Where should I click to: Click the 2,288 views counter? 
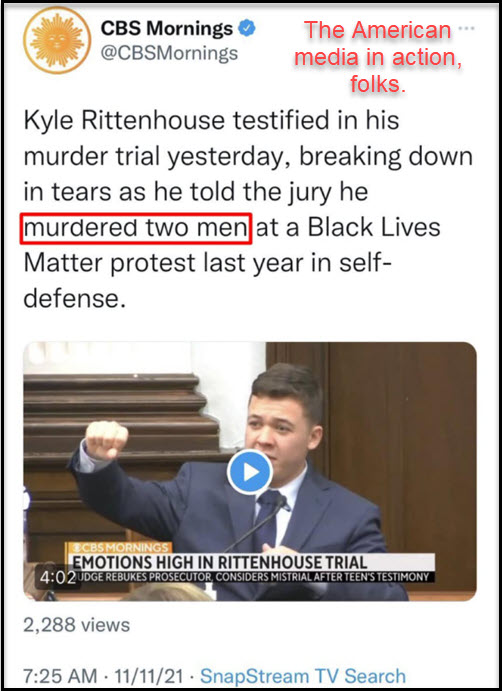(x=76, y=625)
